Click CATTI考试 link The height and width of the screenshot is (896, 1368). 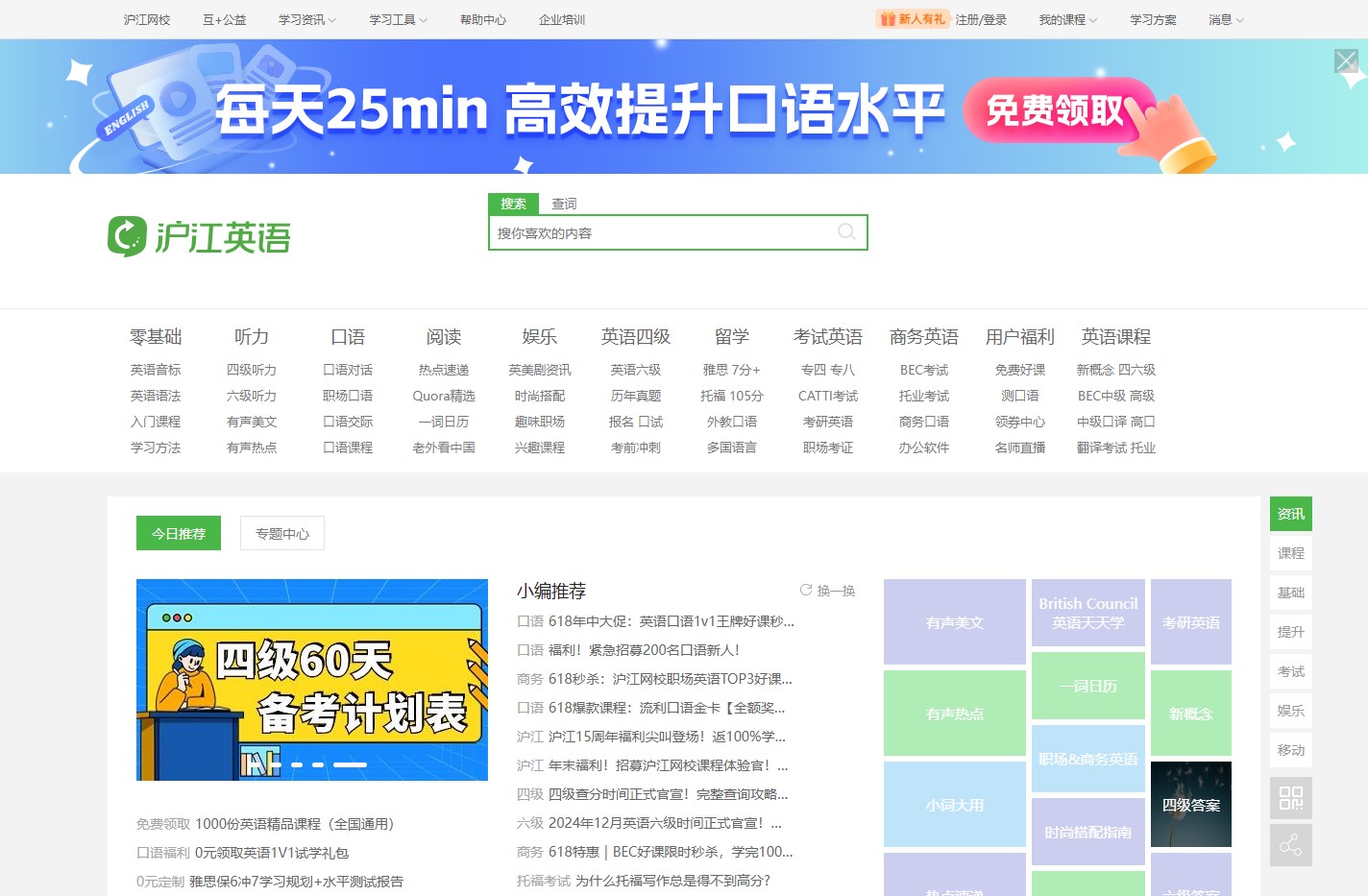click(828, 396)
